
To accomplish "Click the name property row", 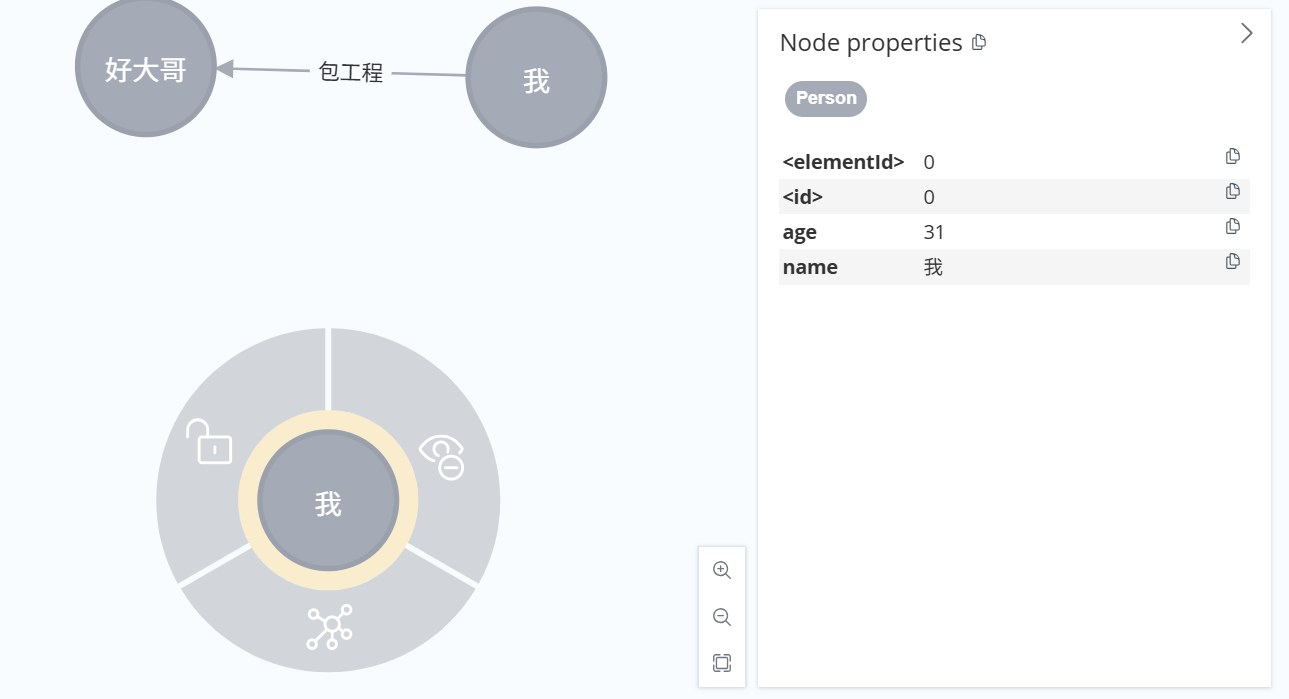I will [1013, 267].
